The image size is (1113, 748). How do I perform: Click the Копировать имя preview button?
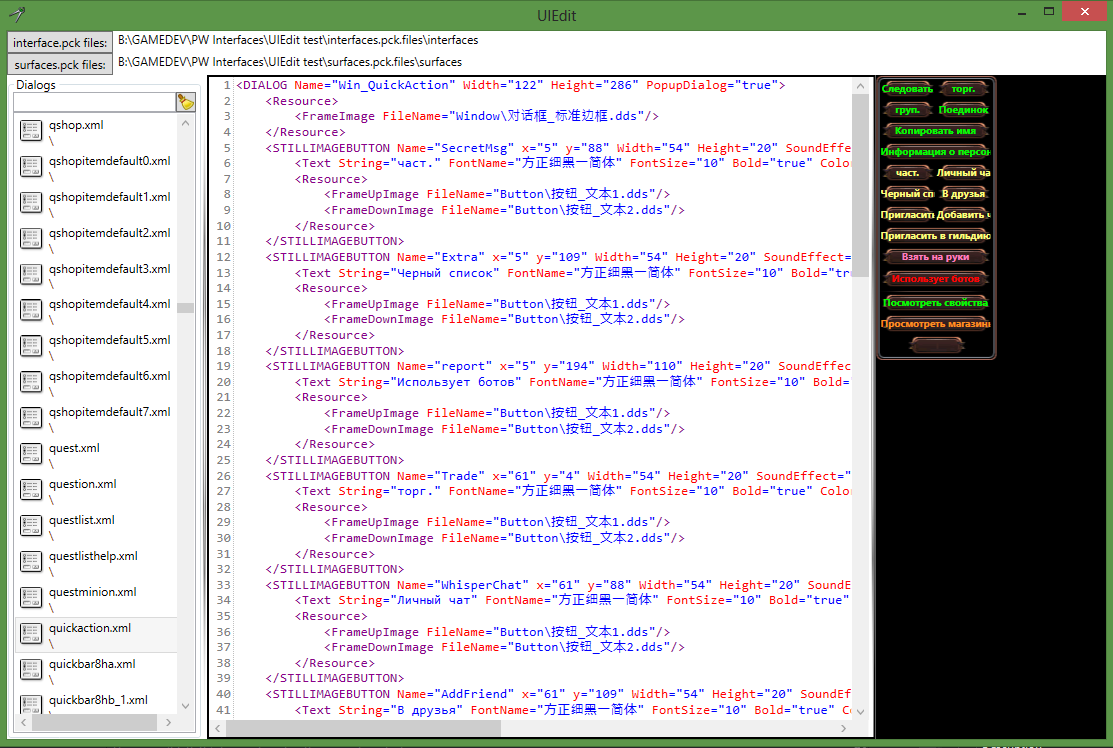[x=936, y=131]
